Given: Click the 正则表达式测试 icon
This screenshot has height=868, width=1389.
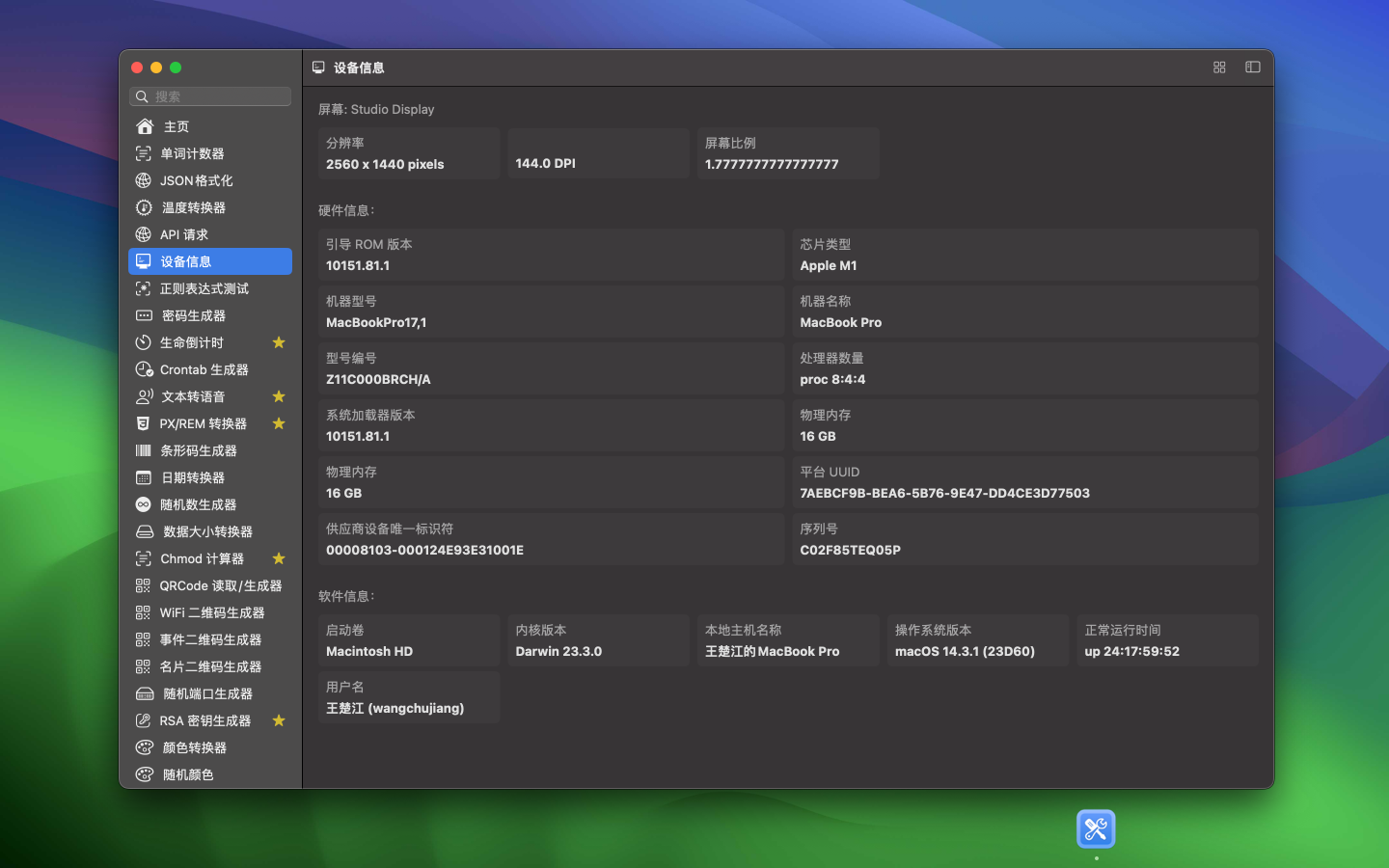Looking at the screenshot, I should [x=144, y=288].
